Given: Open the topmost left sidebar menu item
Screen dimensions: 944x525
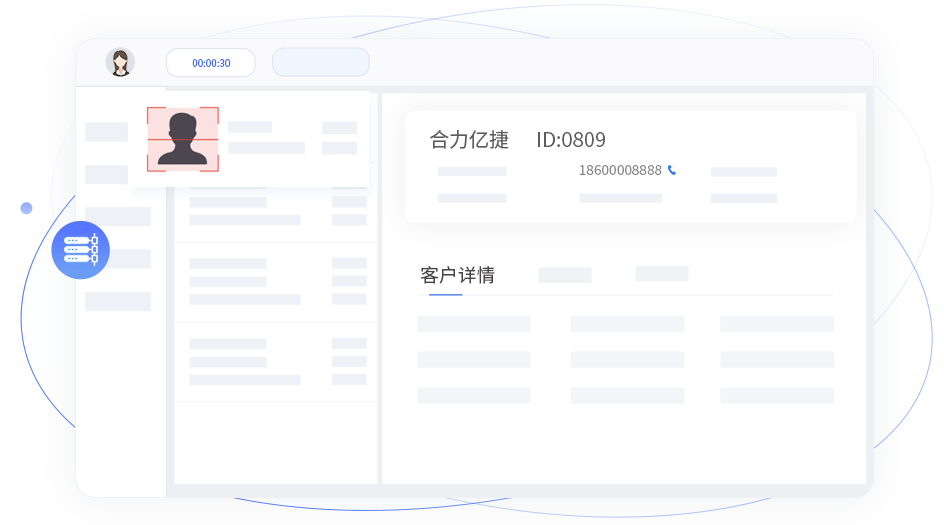Looking at the screenshot, I should coord(107,132).
